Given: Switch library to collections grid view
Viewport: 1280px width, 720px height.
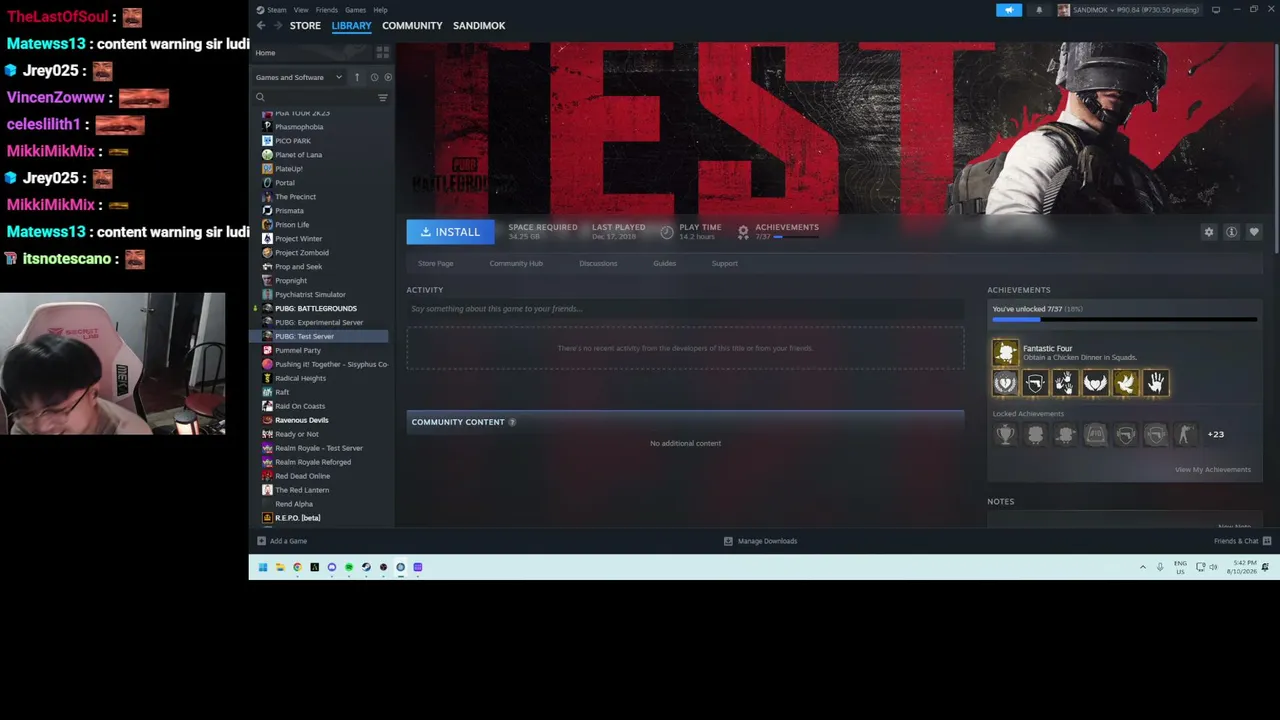Looking at the screenshot, I should point(382,52).
